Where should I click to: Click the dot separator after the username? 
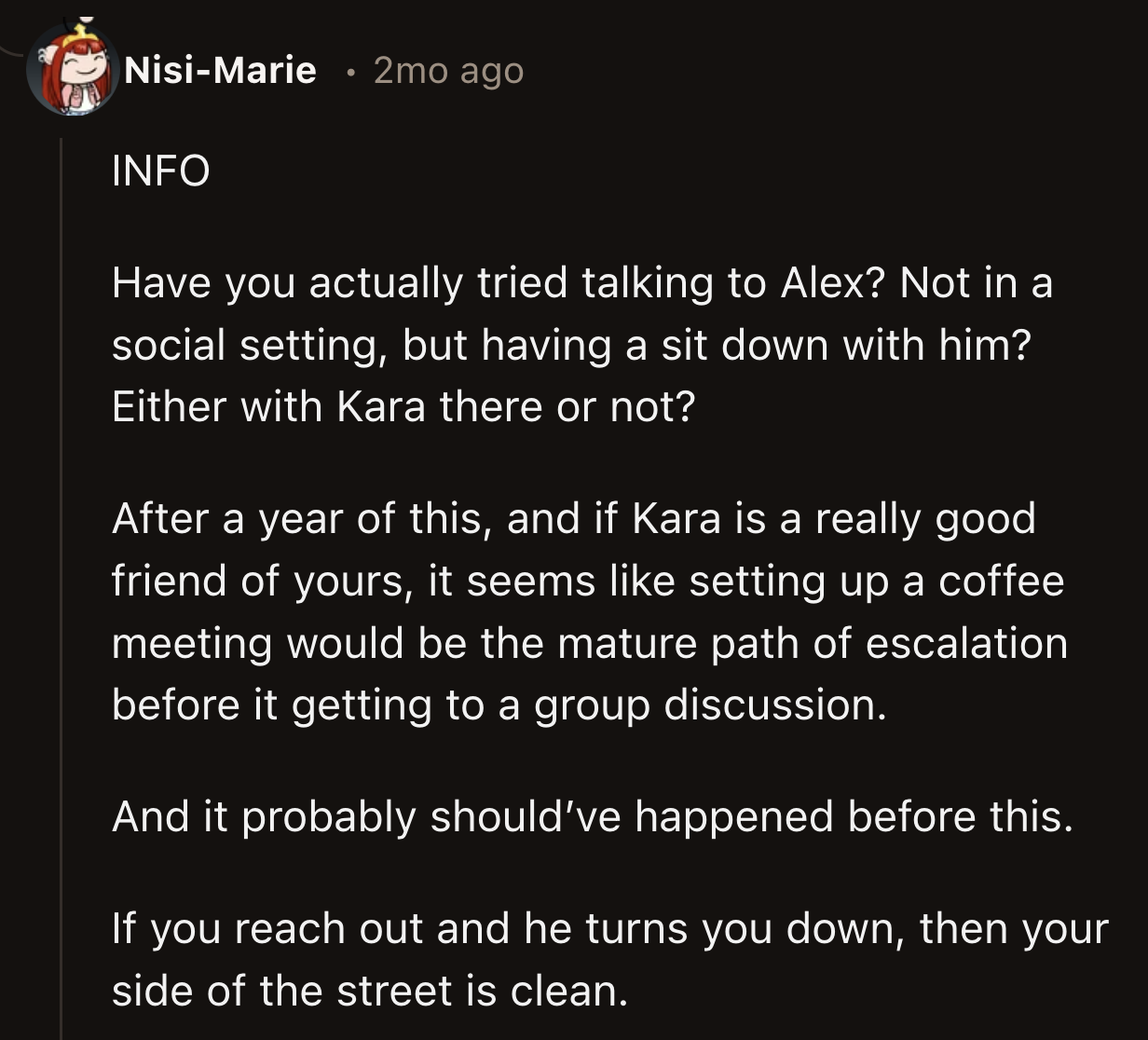pos(349,70)
